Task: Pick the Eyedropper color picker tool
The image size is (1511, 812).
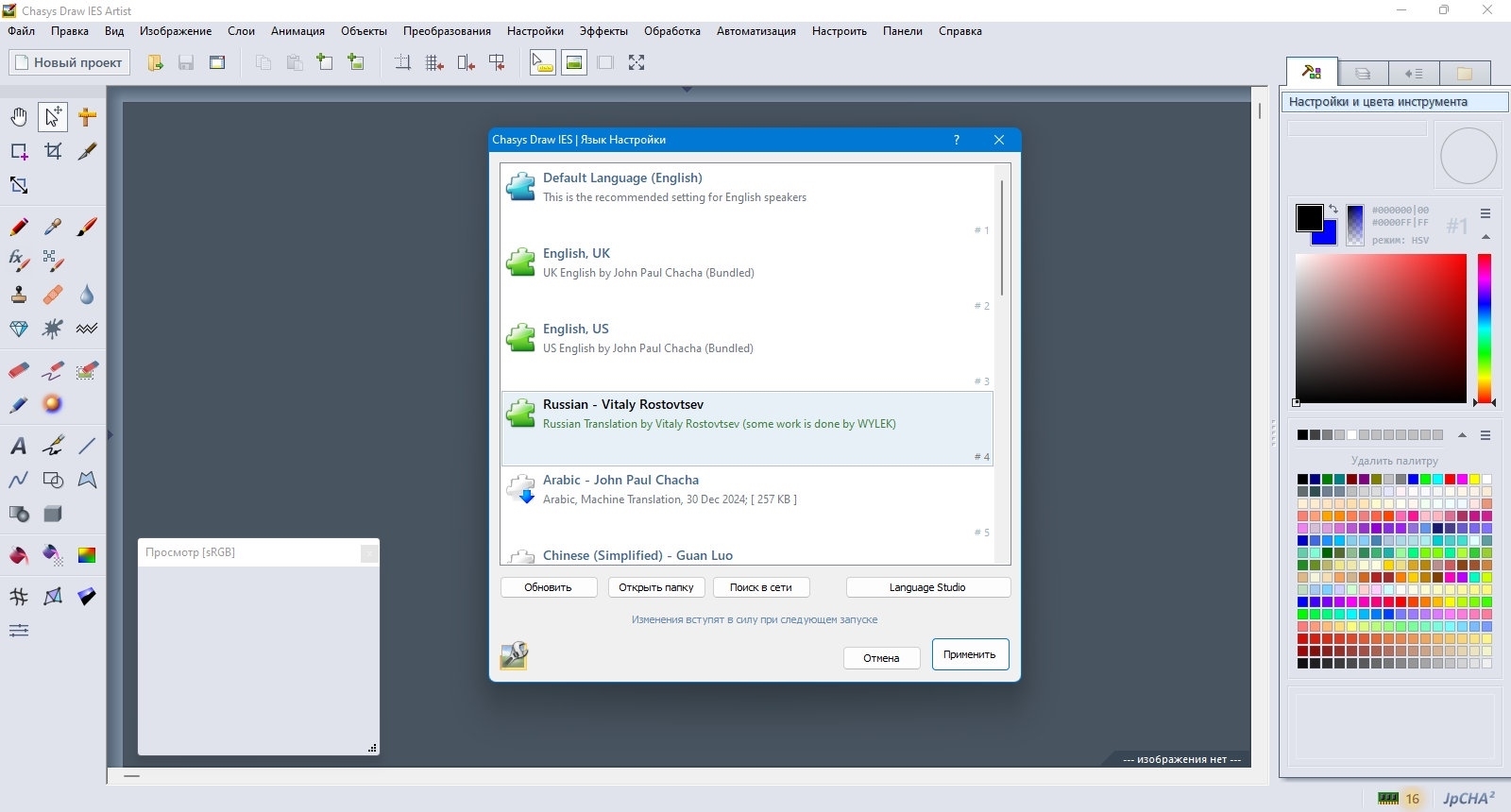Action: (53, 227)
